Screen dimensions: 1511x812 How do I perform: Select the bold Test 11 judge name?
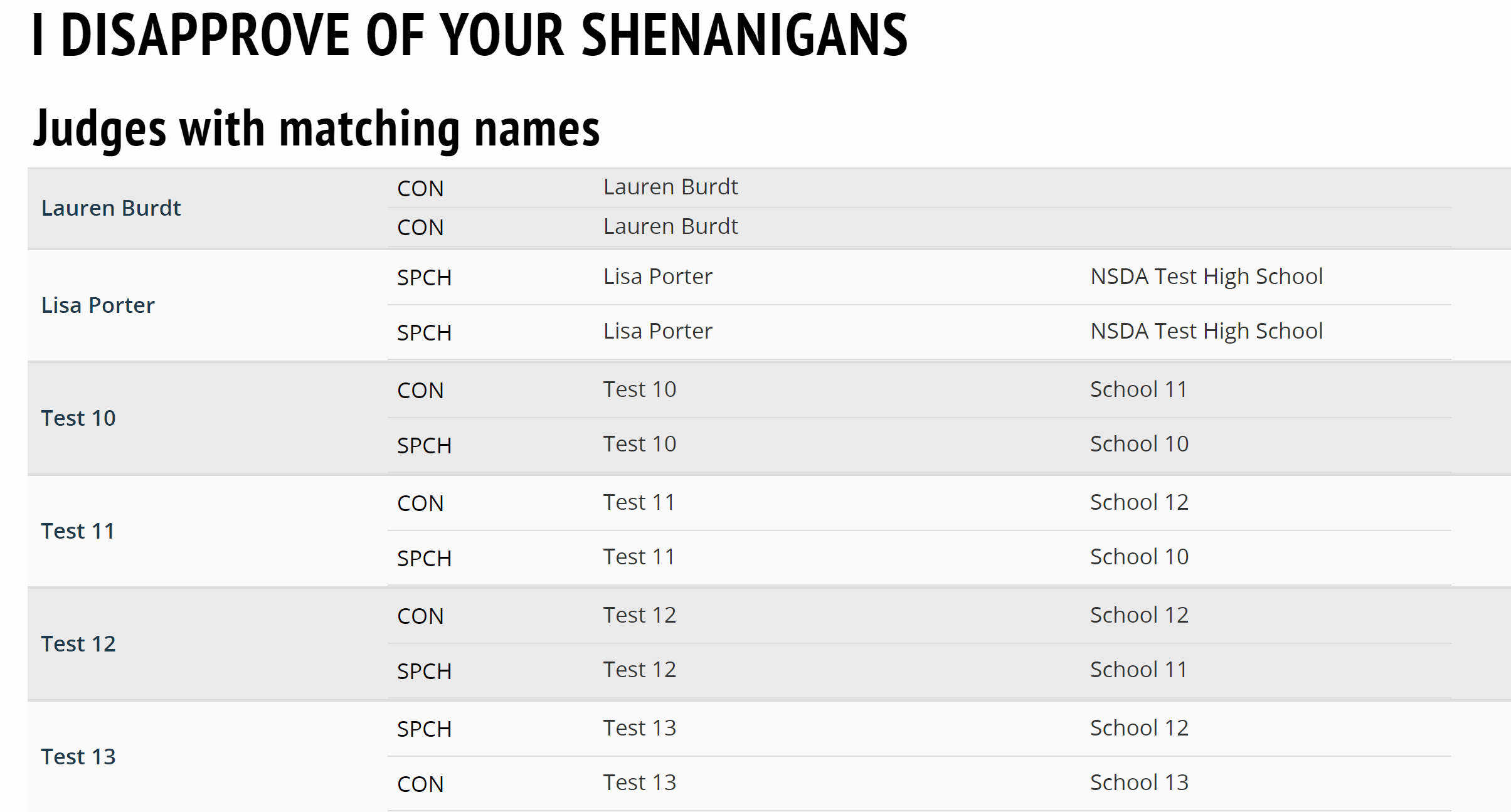pos(78,531)
